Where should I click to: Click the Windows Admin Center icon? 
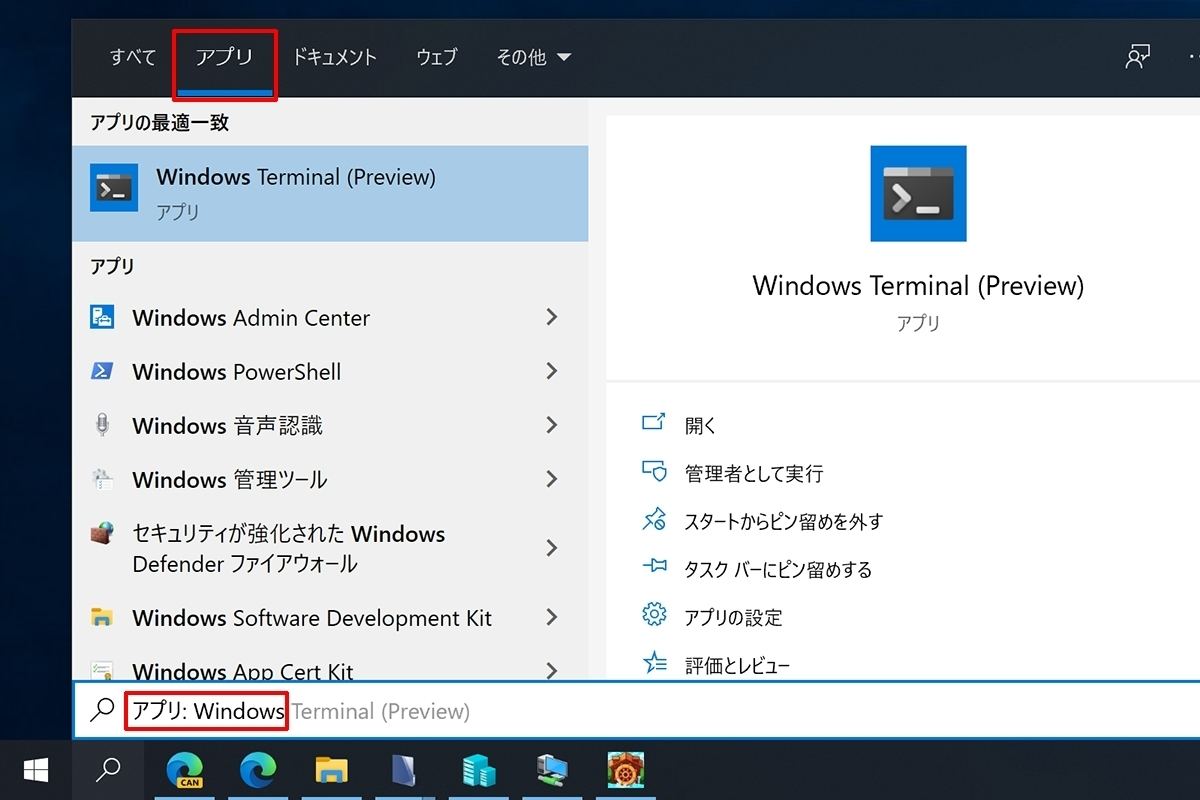(101, 317)
